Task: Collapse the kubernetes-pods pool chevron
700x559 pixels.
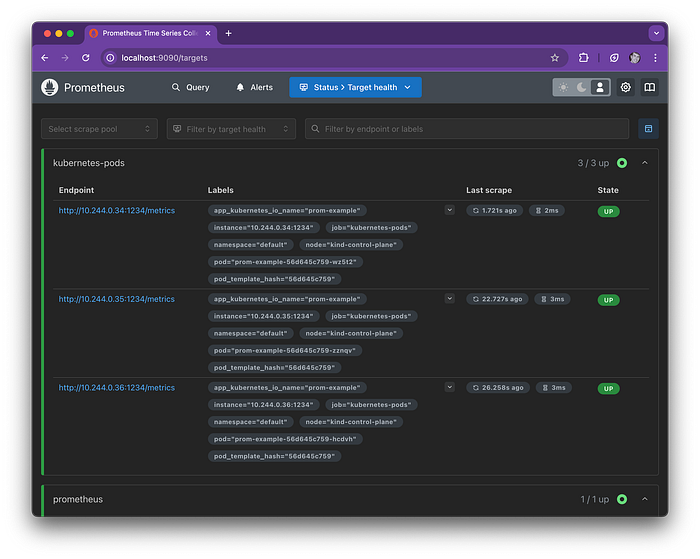Action: 645,163
